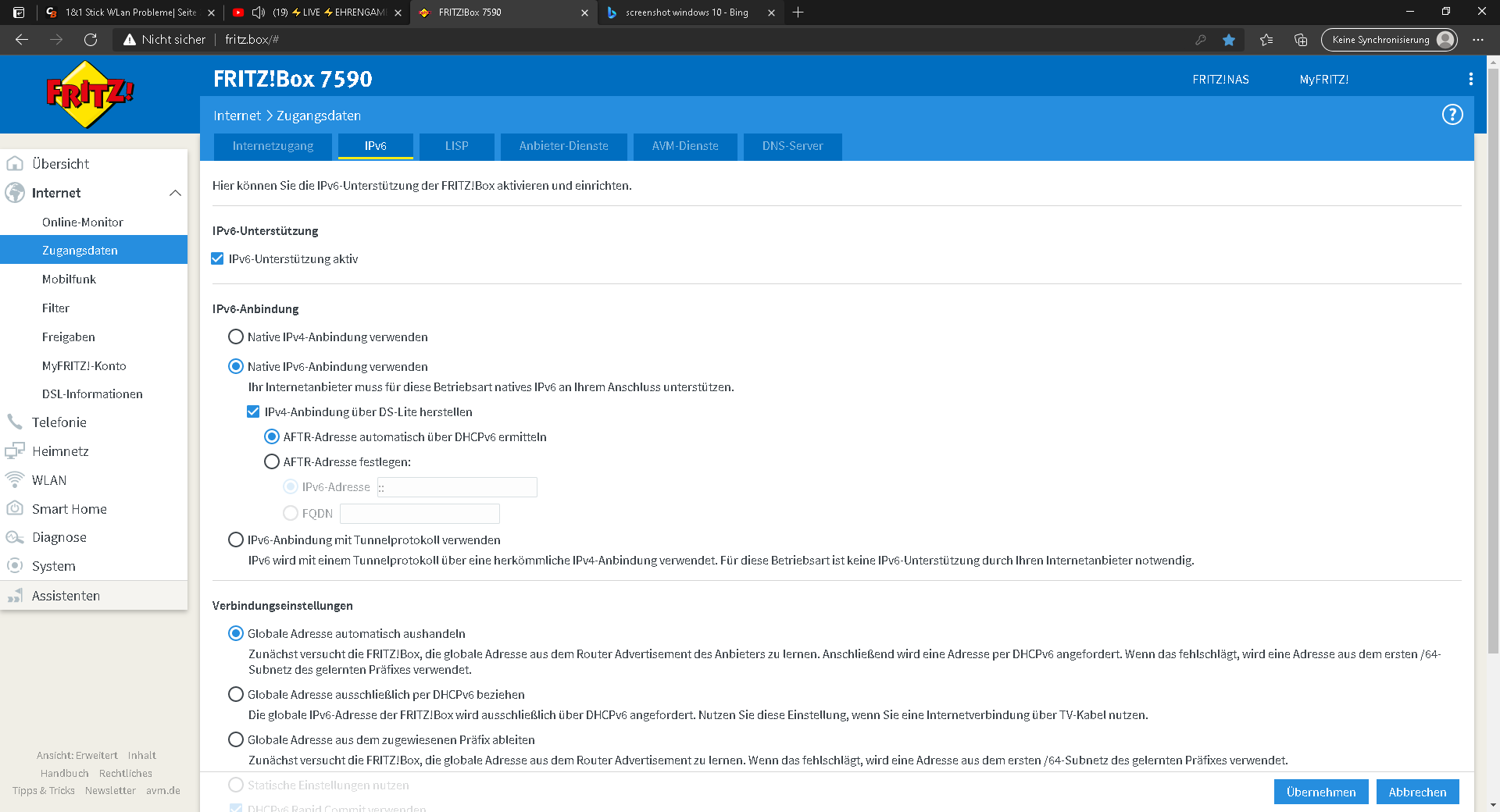Click the bookmark star icon
The image size is (1500, 812).
(x=1229, y=40)
